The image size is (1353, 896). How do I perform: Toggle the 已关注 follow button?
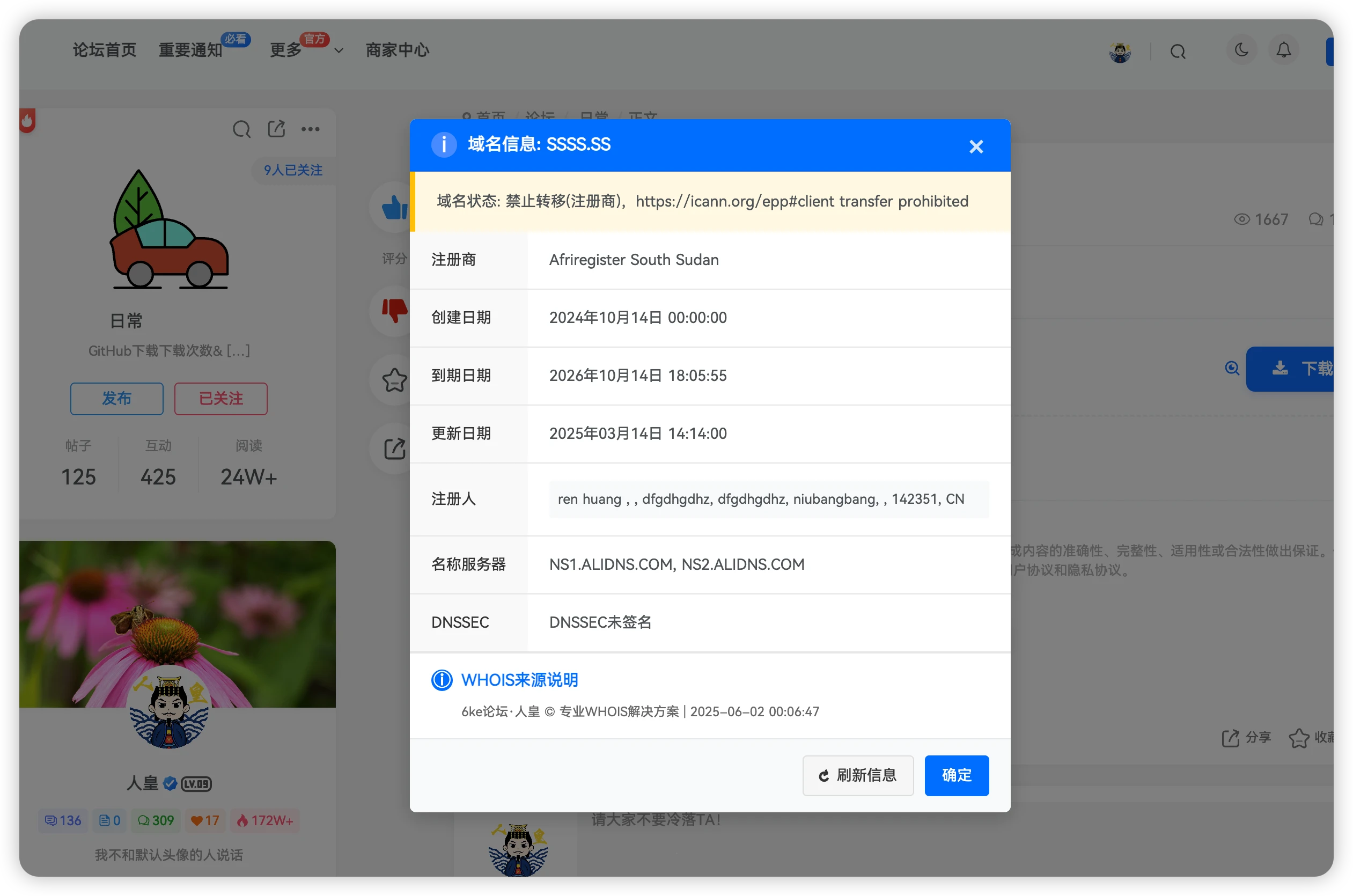click(220, 398)
